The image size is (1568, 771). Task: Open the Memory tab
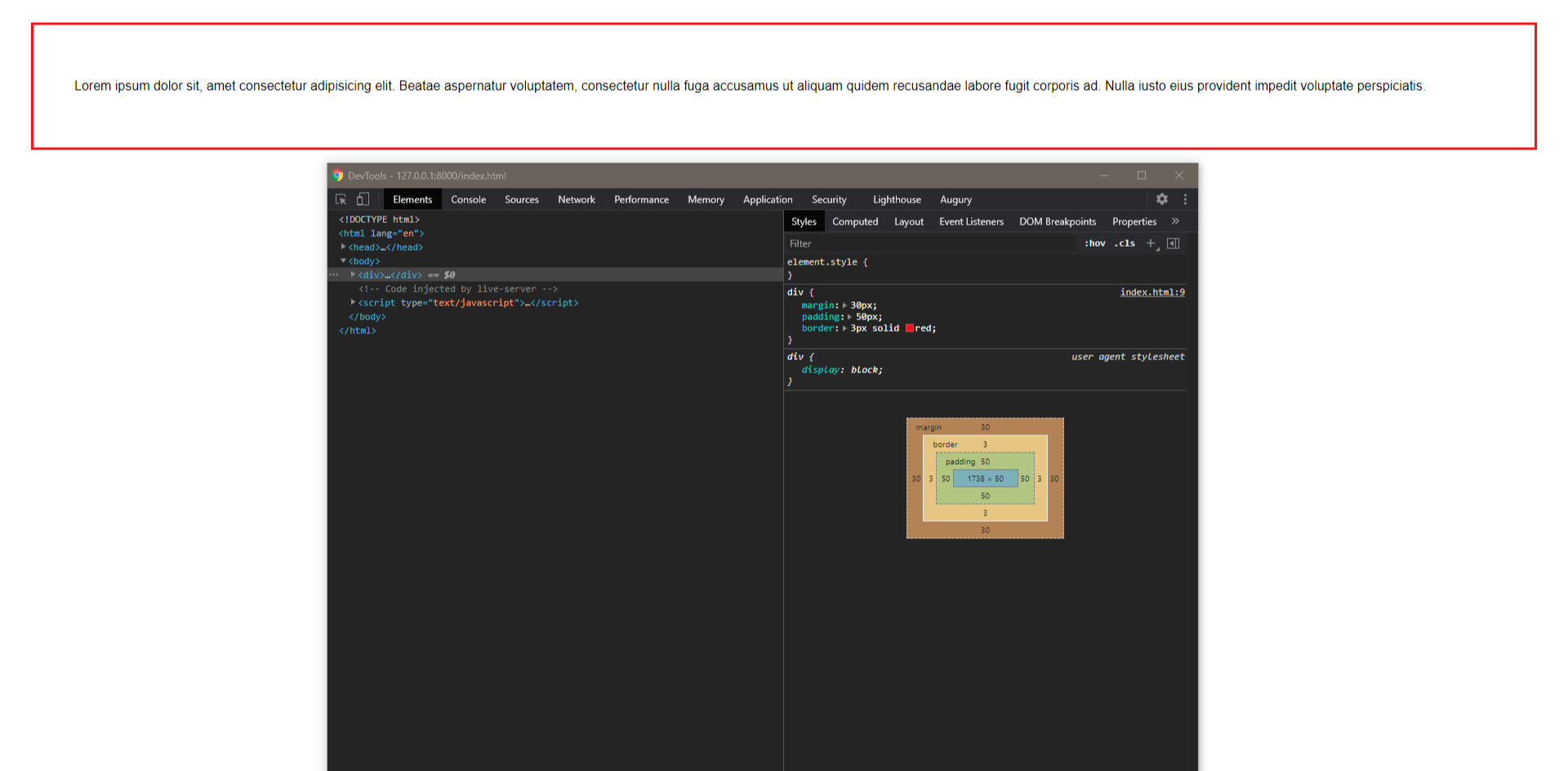(x=706, y=199)
